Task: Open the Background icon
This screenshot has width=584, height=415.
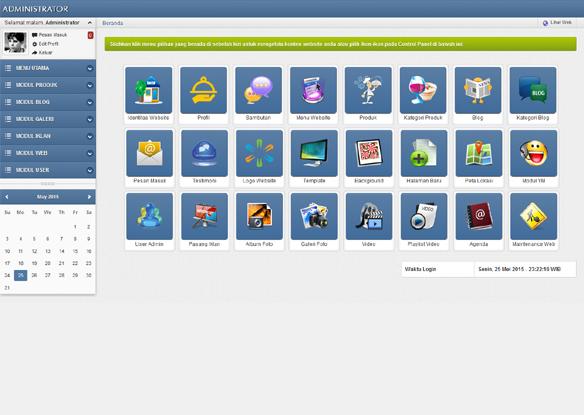Action: 369,153
